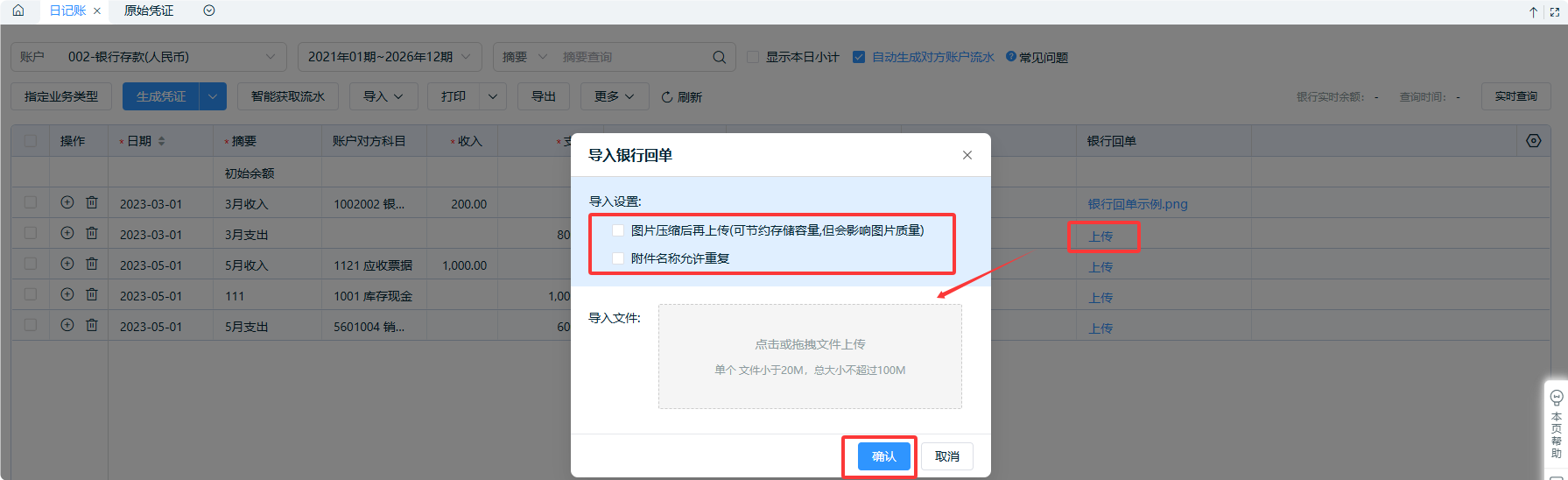
Task: Click the 点击或拖拽文件上传 upload area
Action: tap(810, 356)
